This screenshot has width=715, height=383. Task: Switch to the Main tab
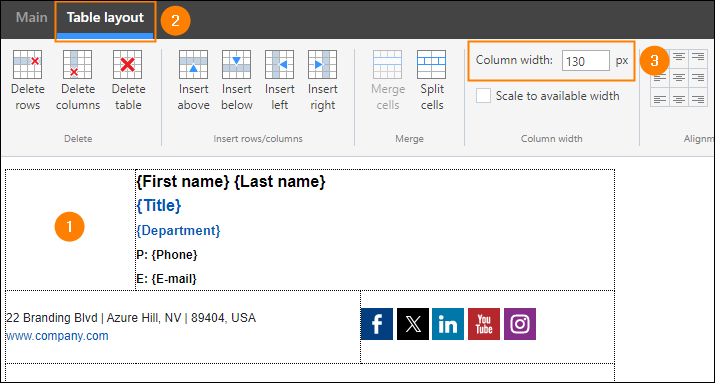[x=31, y=17]
